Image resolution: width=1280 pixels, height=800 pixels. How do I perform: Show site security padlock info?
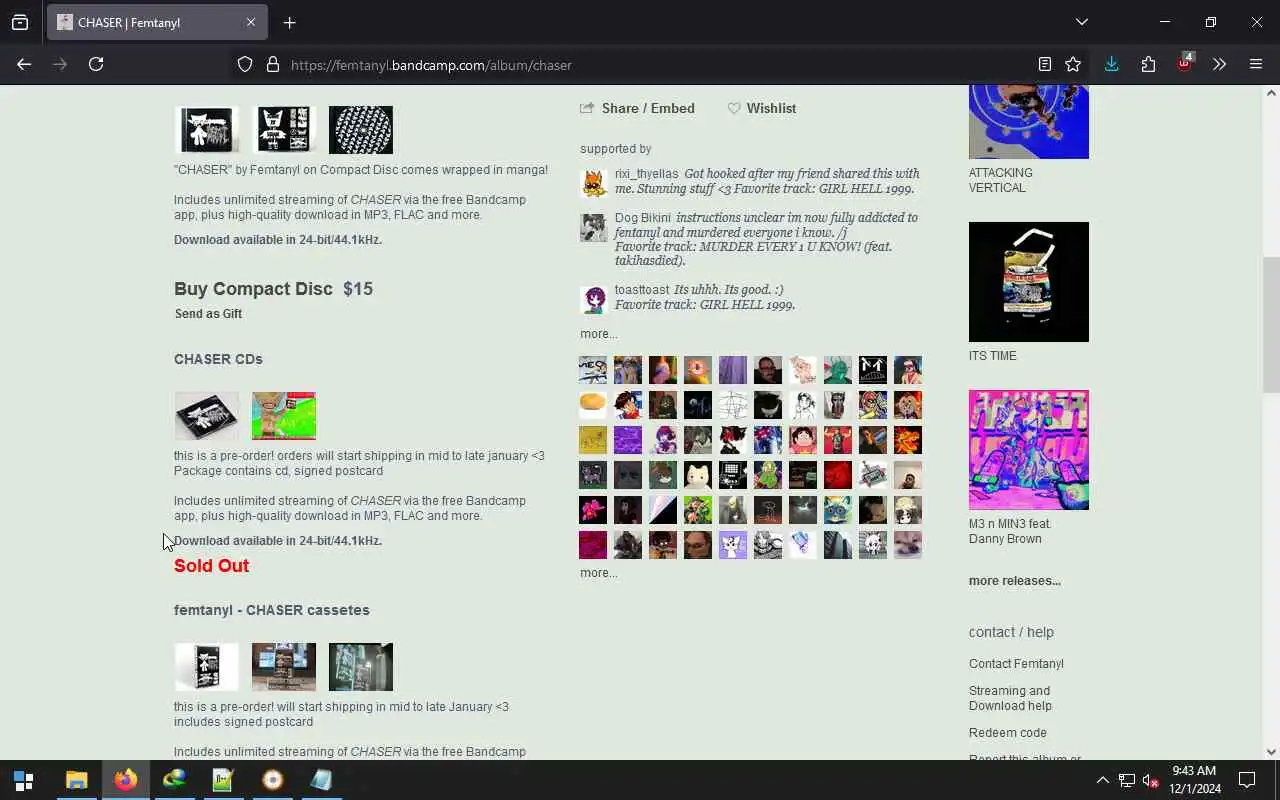point(272,65)
